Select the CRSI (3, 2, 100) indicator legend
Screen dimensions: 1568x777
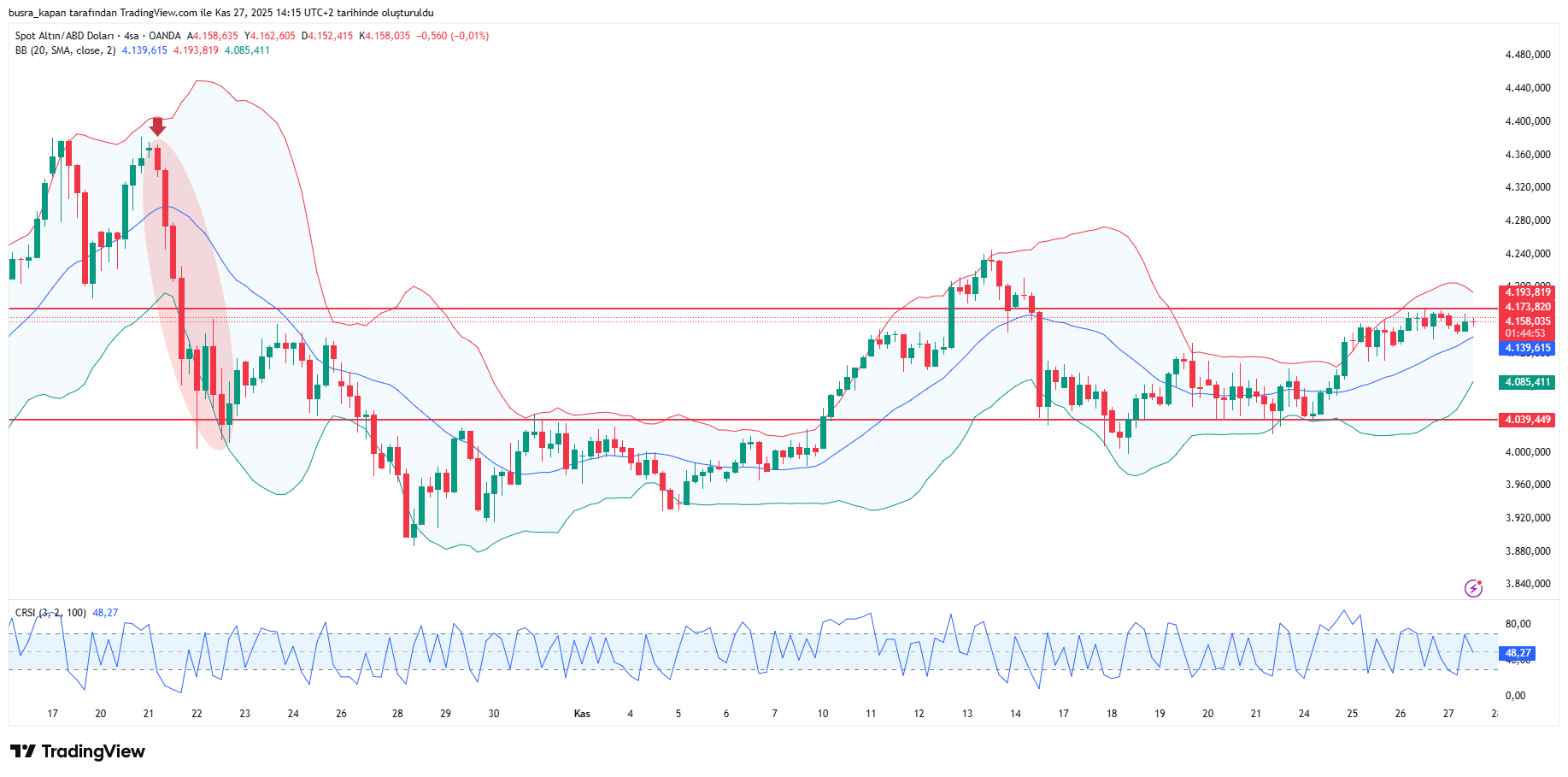click(x=50, y=613)
